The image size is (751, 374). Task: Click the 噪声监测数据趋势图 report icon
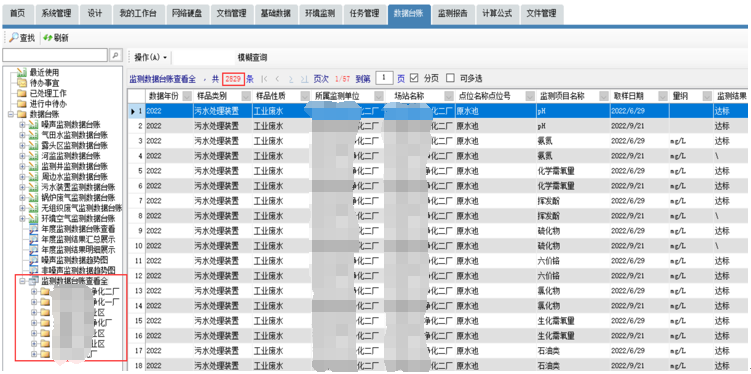(33, 260)
